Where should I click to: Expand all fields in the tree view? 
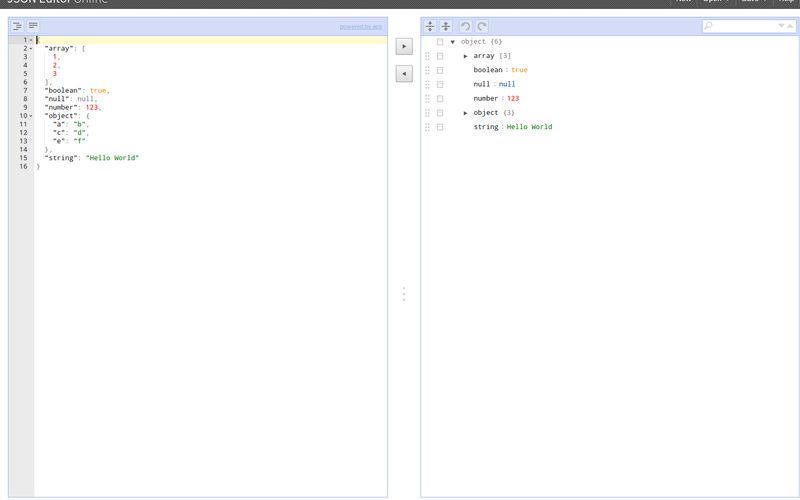click(x=430, y=26)
